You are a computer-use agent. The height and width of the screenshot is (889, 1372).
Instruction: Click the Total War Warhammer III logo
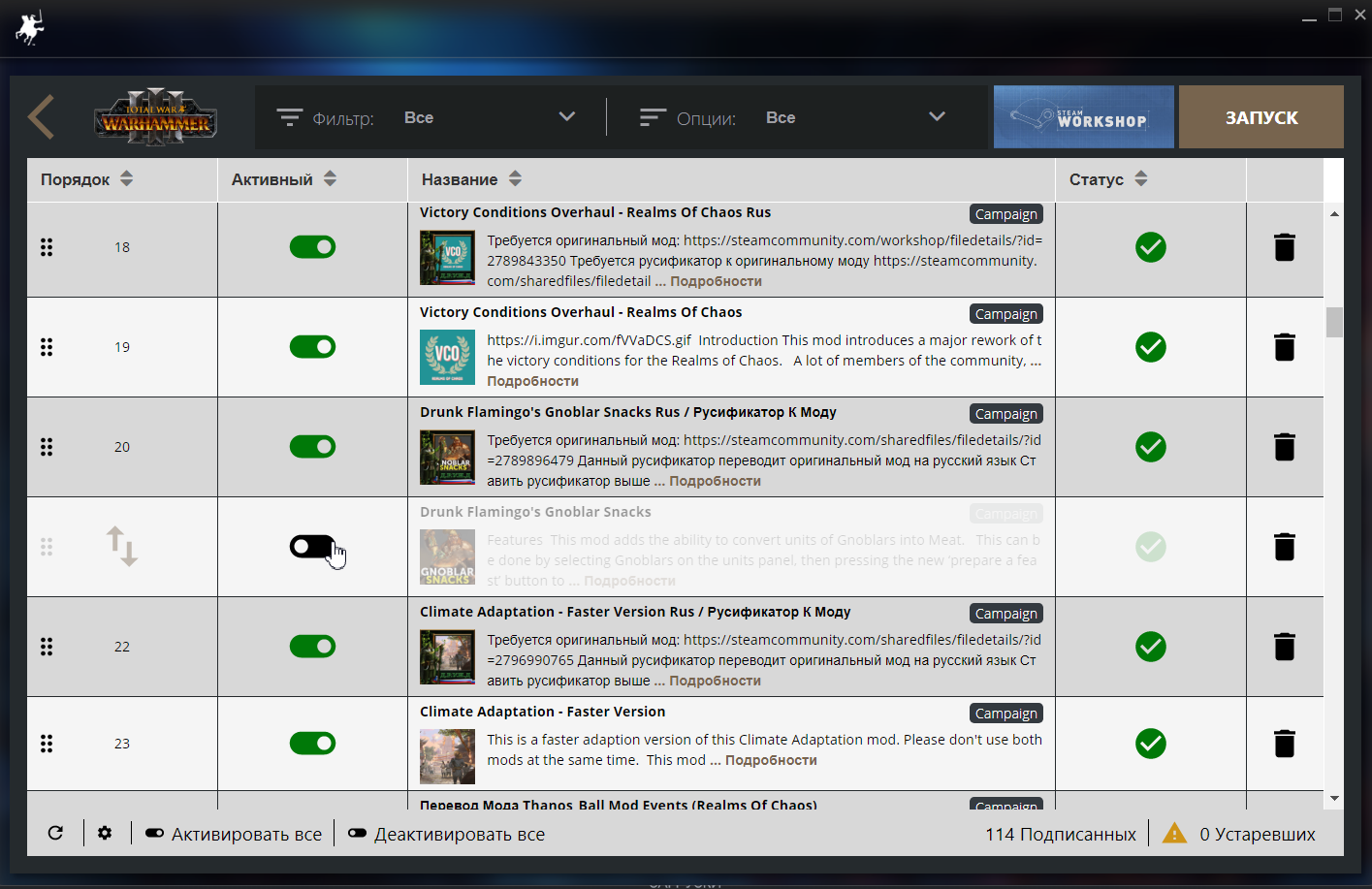click(x=155, y=118)
